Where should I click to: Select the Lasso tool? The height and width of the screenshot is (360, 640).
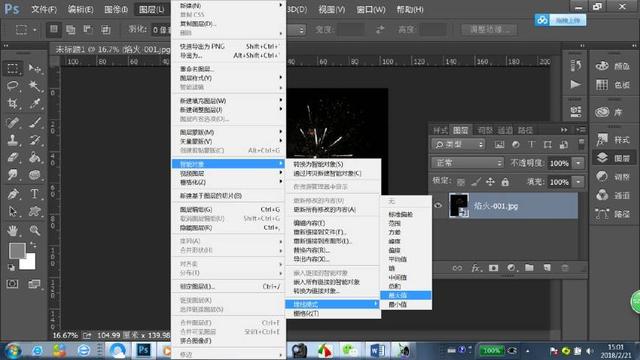pyautogui.click(x=13, y=86)
